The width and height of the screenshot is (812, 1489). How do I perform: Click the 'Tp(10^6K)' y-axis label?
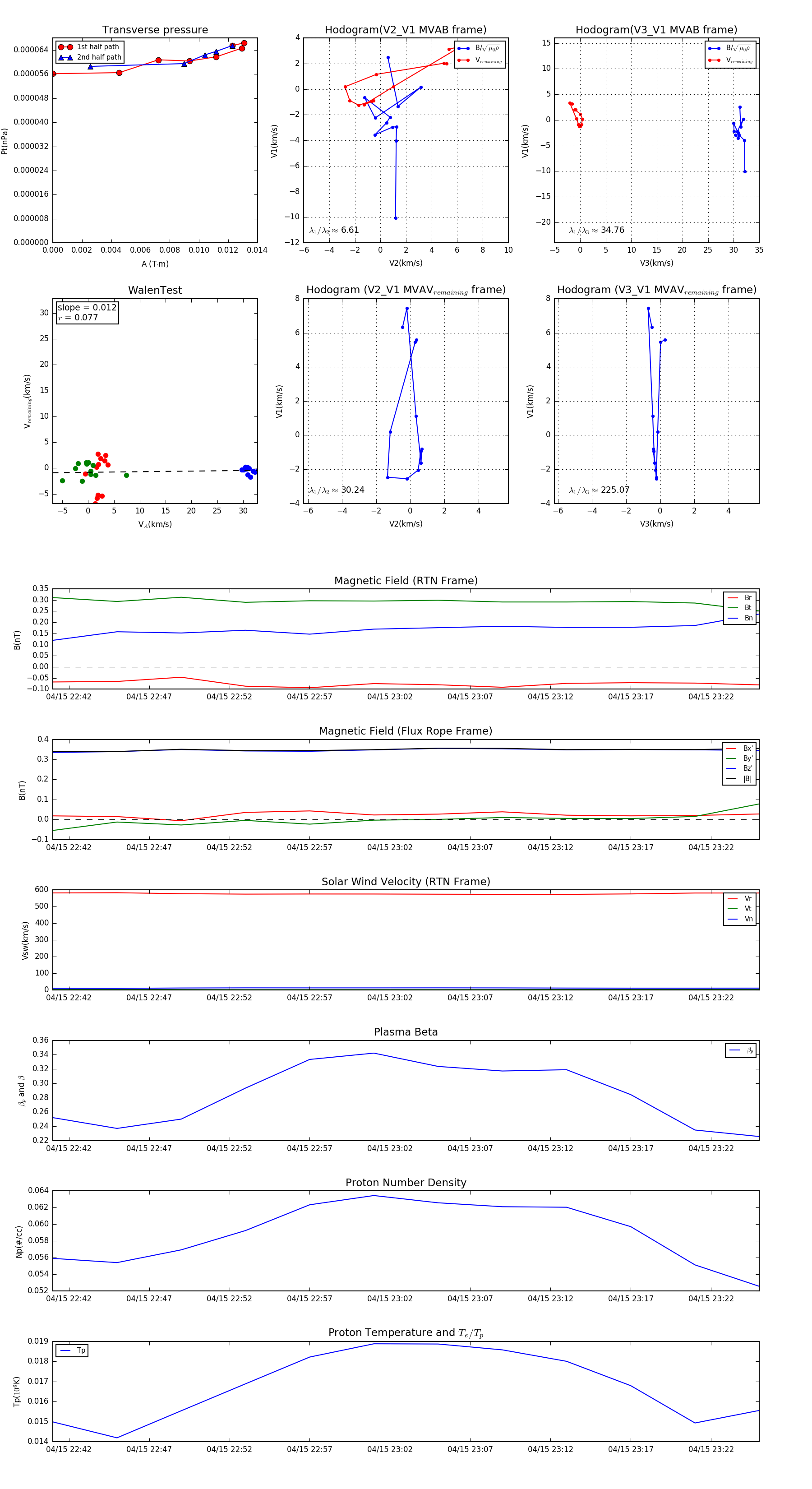coord(17,1391)
